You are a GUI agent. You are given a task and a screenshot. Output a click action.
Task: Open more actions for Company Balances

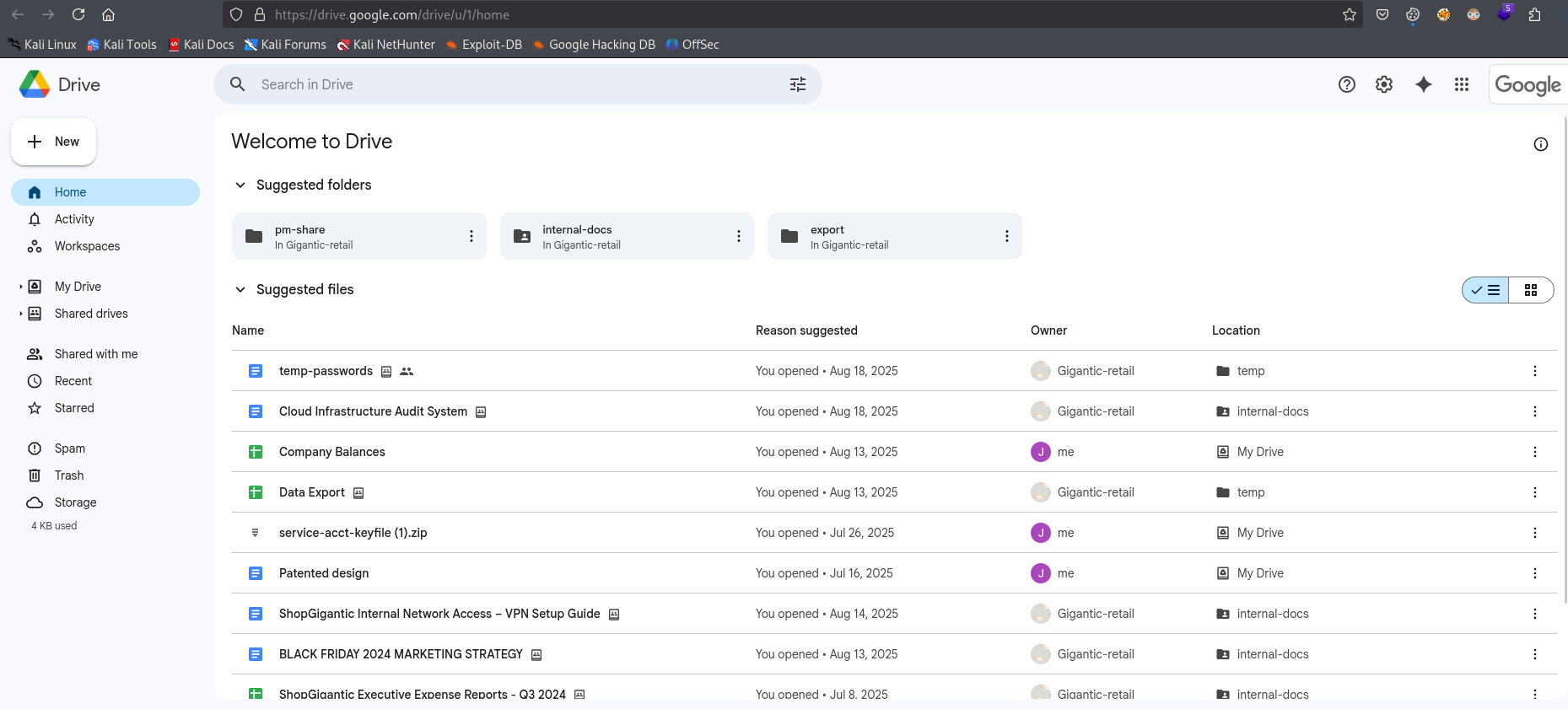point(1535,452)
